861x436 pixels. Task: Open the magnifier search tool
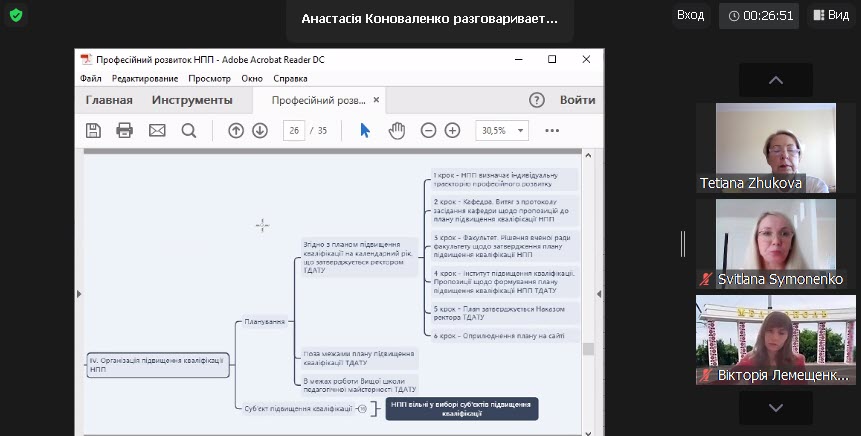point(189,130)
